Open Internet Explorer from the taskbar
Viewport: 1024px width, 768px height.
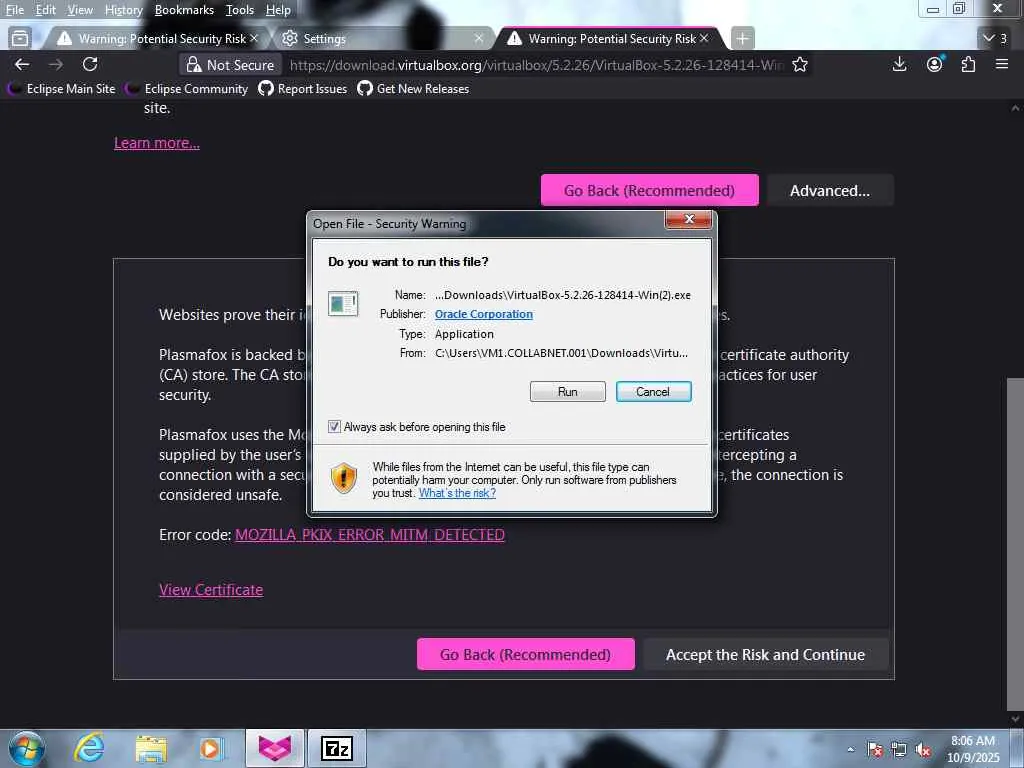[x=89, y=748]
